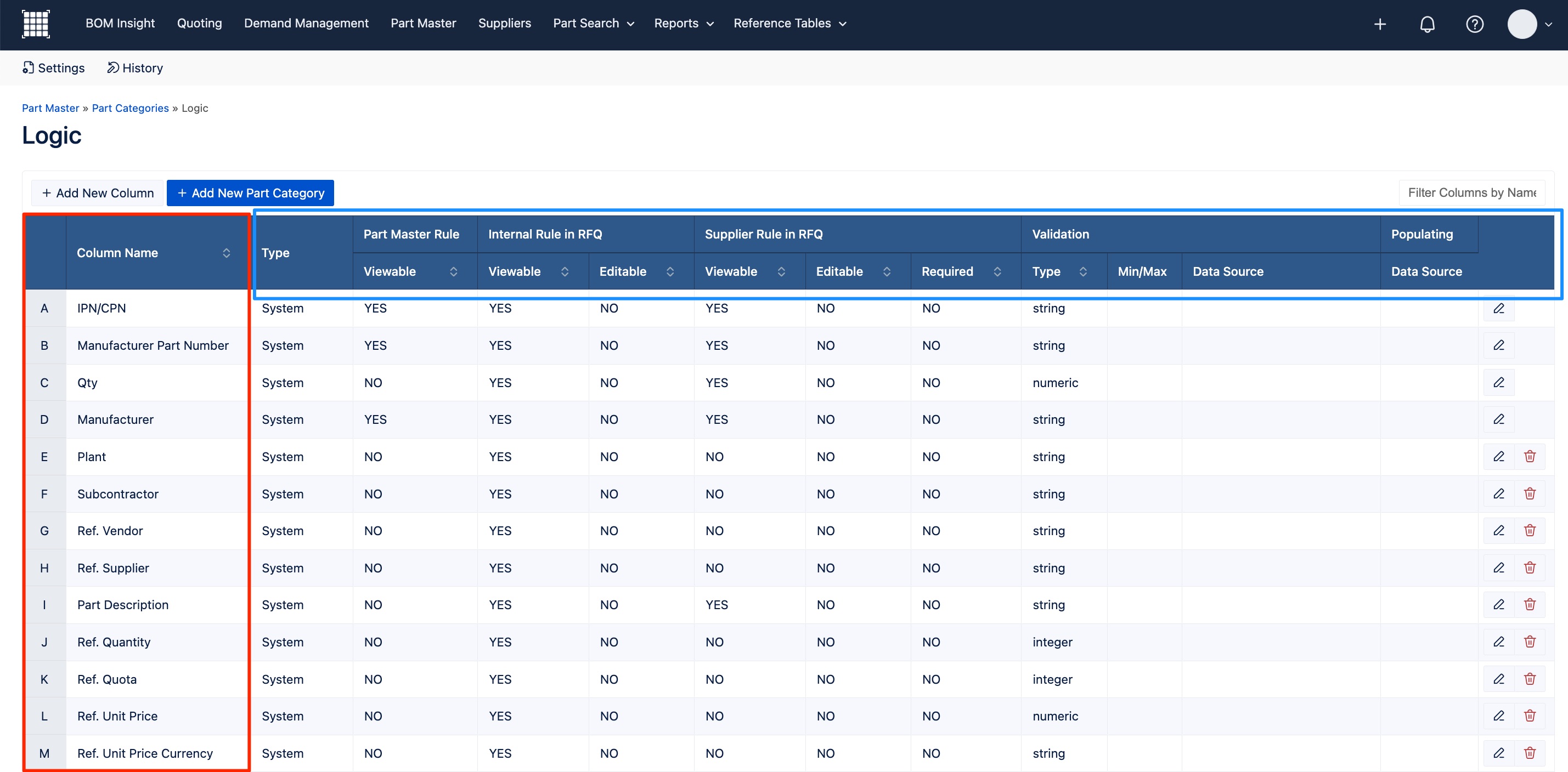Open Demand Management section
This screenshot has height=772, width=1568.
point(306,23)
